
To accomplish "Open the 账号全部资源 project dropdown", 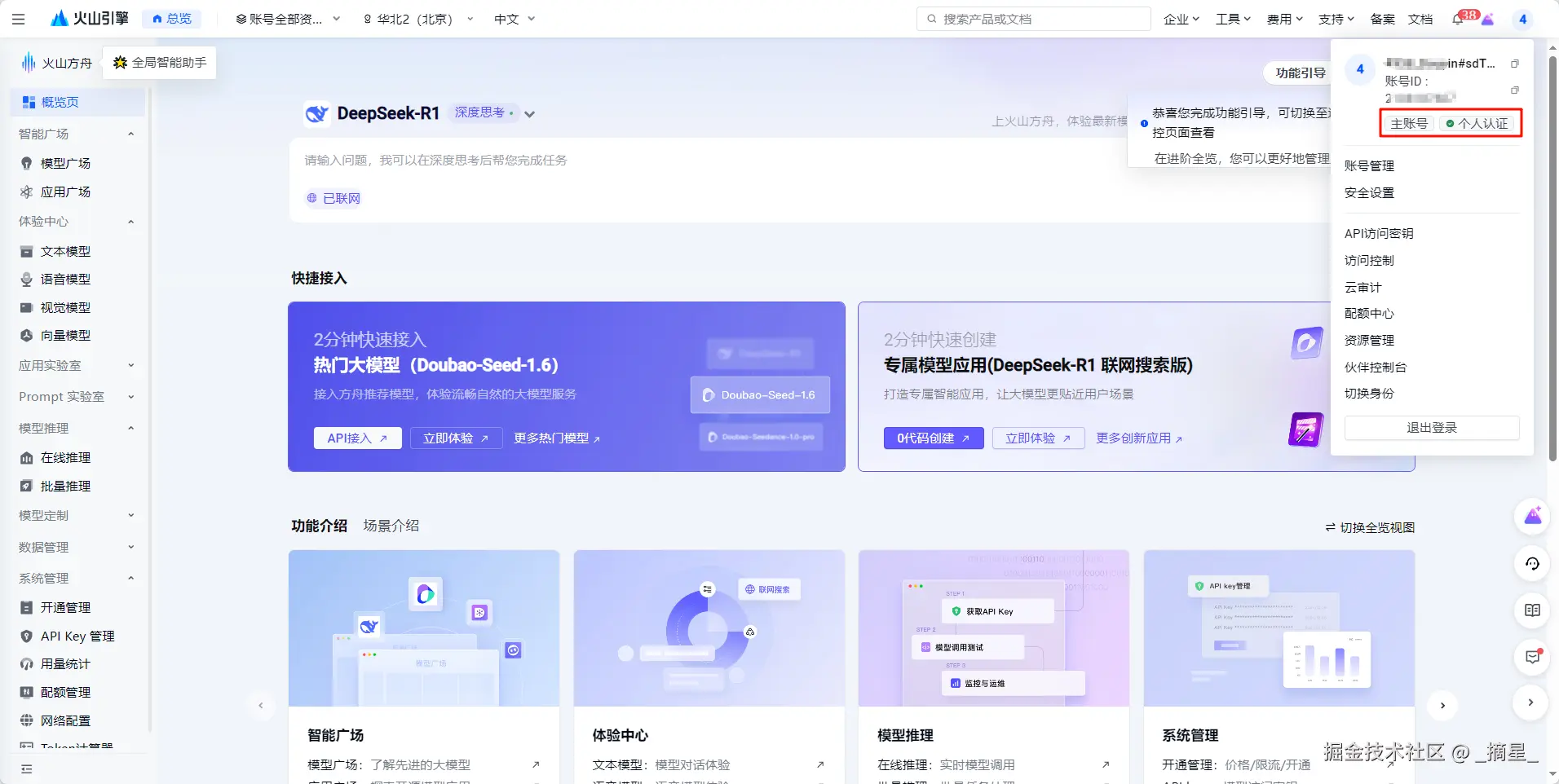I will click(288, 19).
